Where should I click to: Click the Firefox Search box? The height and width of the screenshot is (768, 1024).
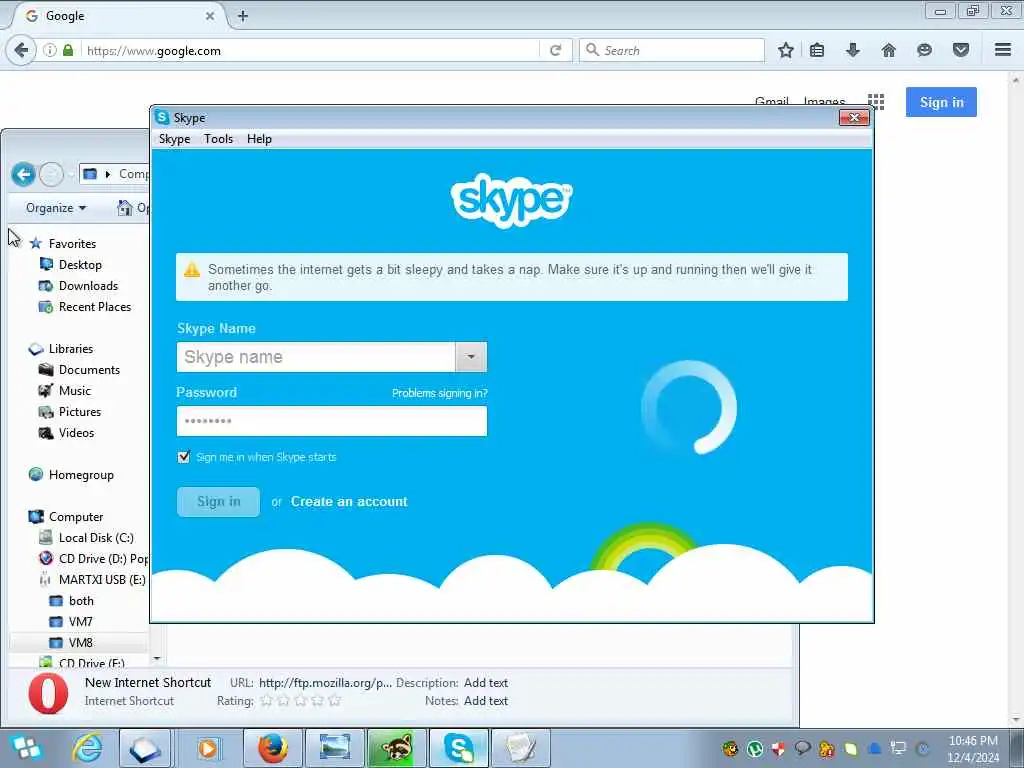coord(672,50)
